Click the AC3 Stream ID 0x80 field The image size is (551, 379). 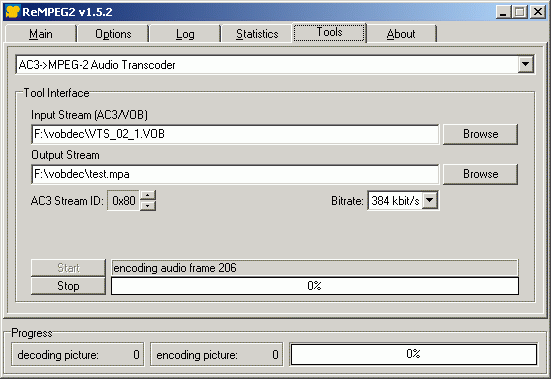pyautogui.click(x=123, y=201)
